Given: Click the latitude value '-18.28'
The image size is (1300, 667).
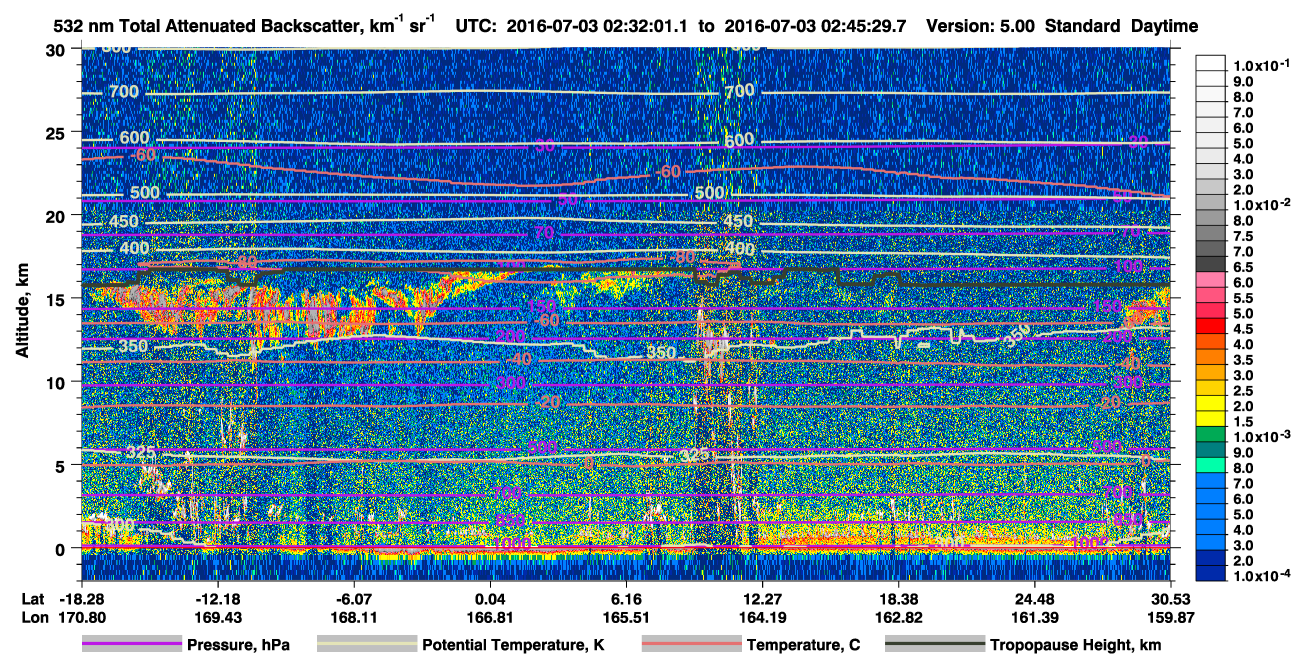Looking at the screenshot, I should (83, 598).
